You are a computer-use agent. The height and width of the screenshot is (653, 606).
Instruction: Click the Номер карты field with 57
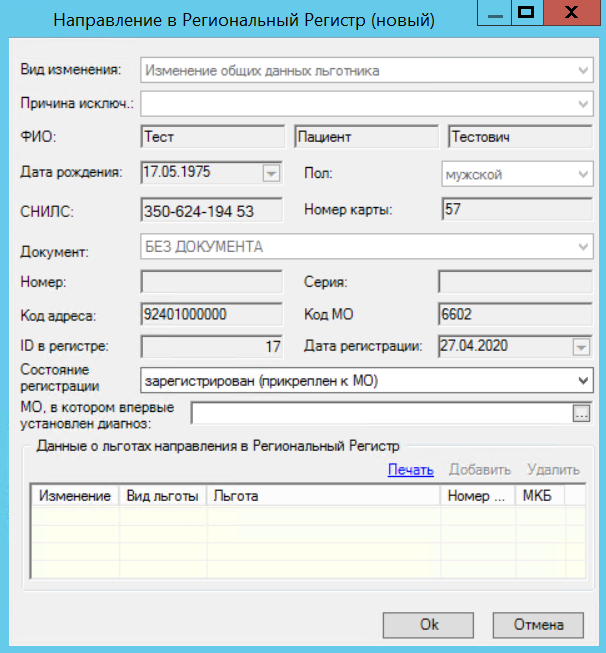(517, 209)
